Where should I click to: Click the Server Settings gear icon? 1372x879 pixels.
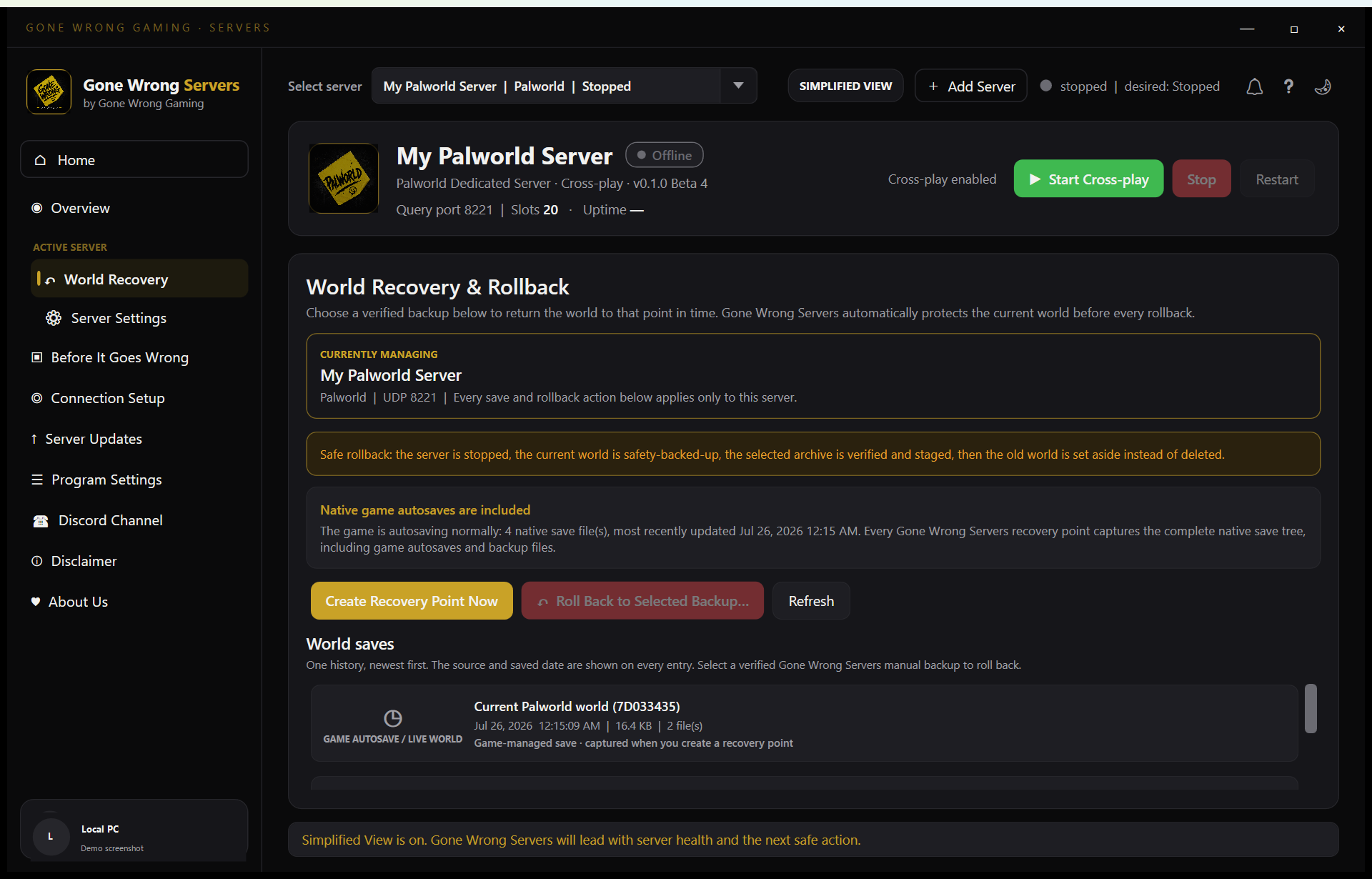53,318
